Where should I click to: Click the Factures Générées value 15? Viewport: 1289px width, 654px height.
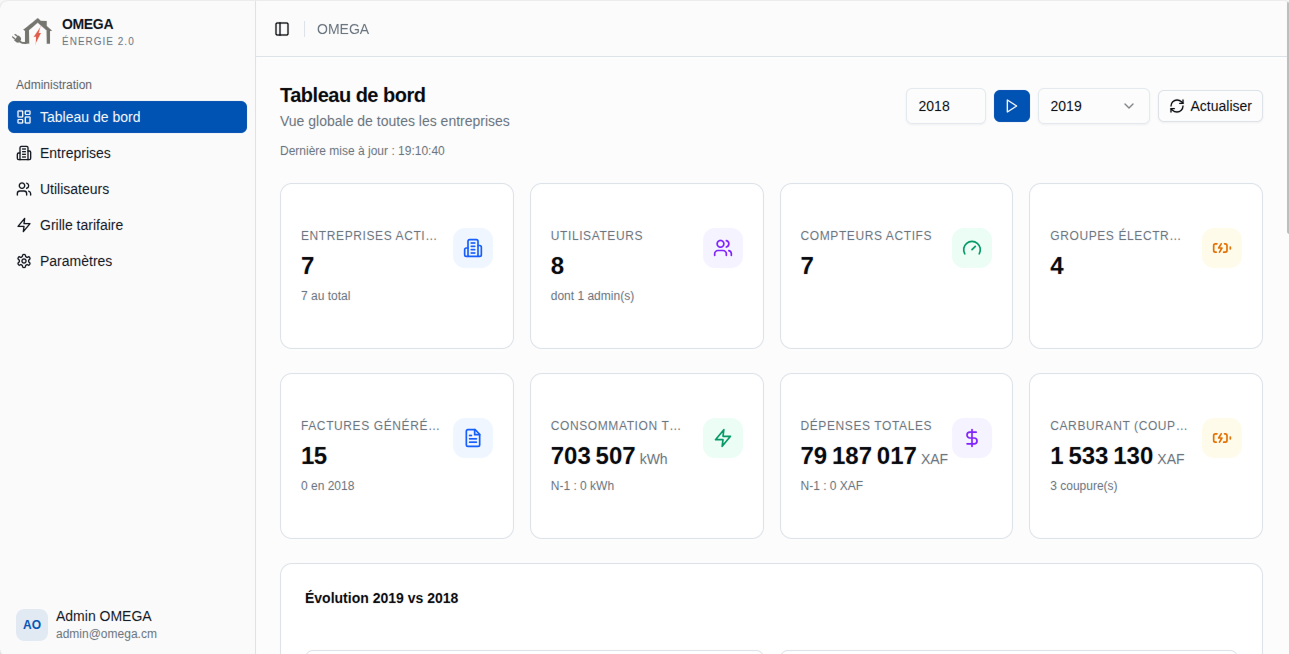click(314, 456)
